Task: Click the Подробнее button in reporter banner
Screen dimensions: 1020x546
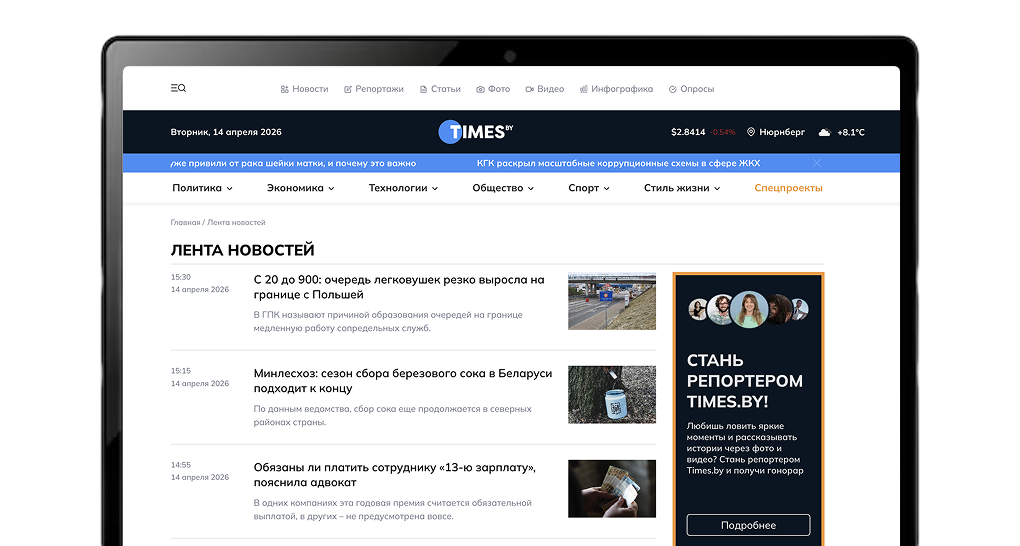Action: [748, 525]
